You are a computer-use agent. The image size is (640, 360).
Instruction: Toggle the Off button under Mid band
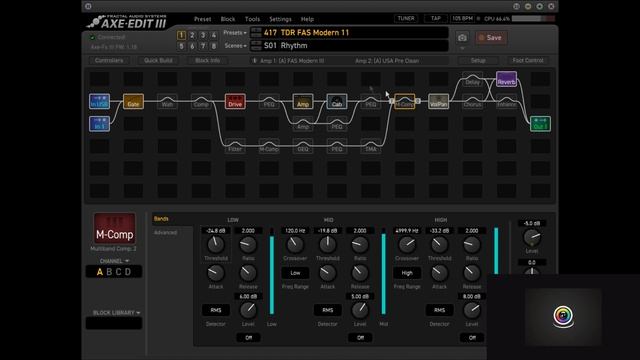click(360, 338)
